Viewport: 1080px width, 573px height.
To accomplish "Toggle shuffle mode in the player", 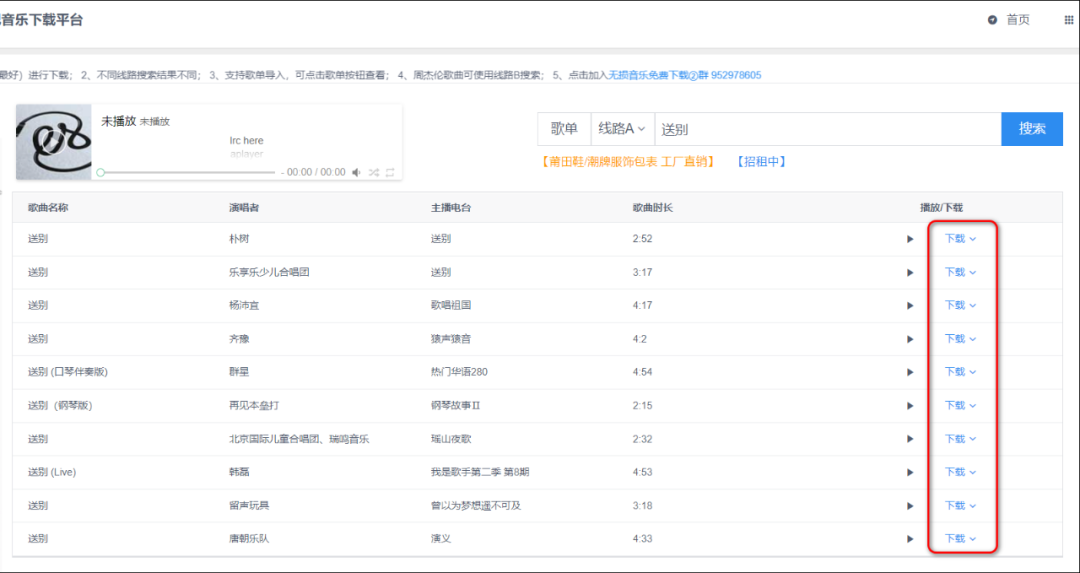I will 373,173.
